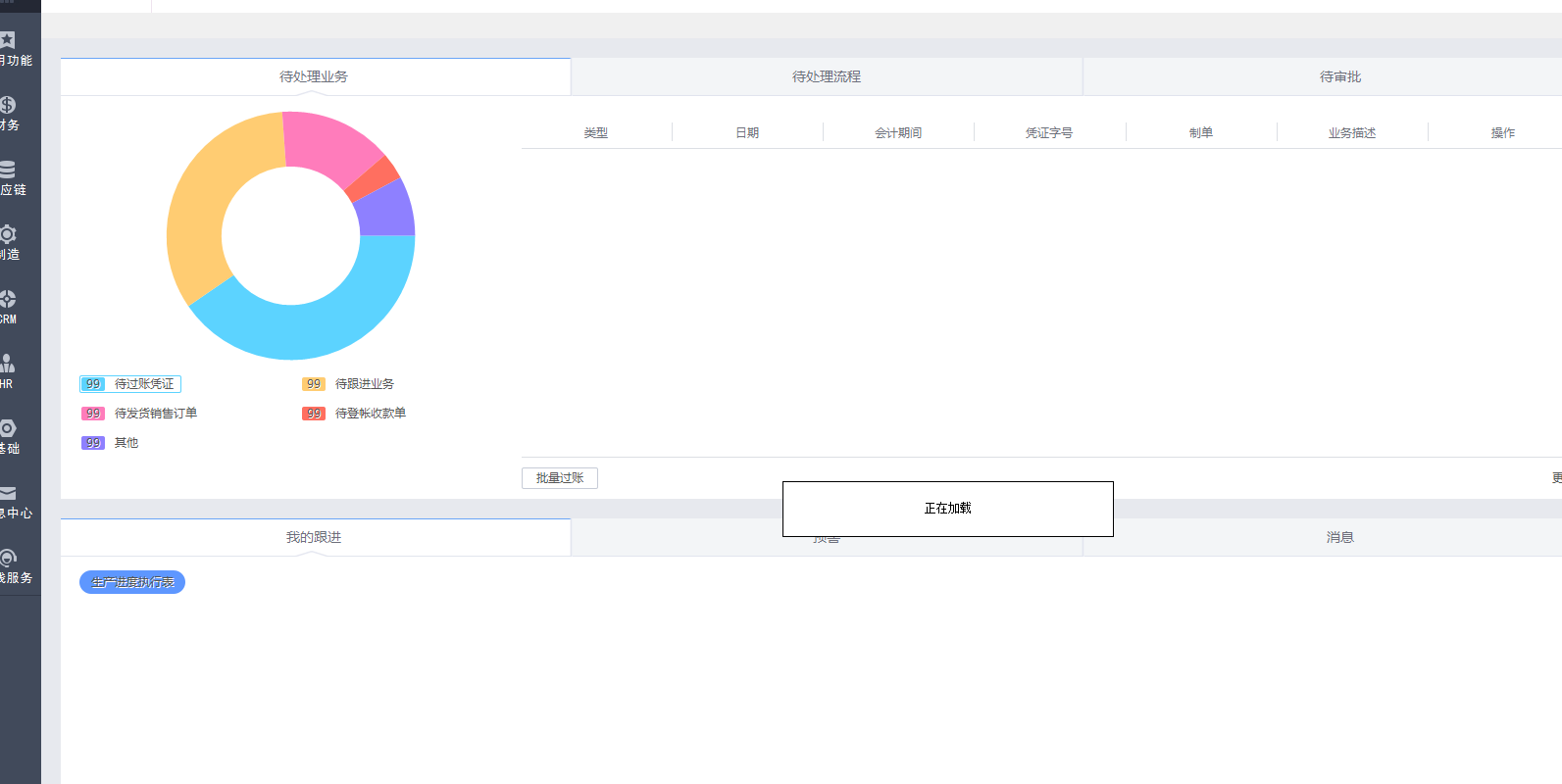Open the supply chain stack icon

tap(8, 170)
